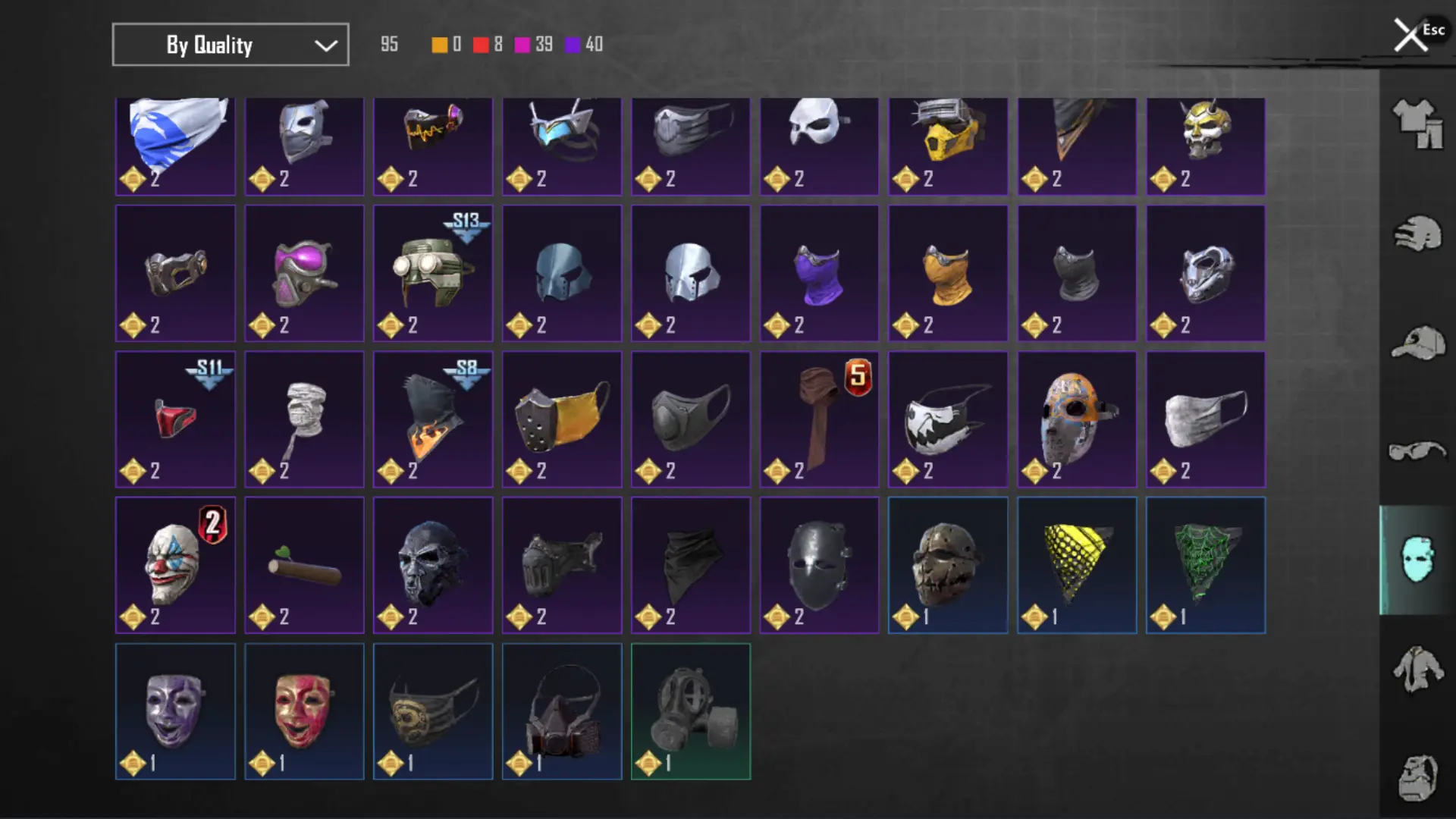Select the S13 goggles helmet item

(433, 273)
